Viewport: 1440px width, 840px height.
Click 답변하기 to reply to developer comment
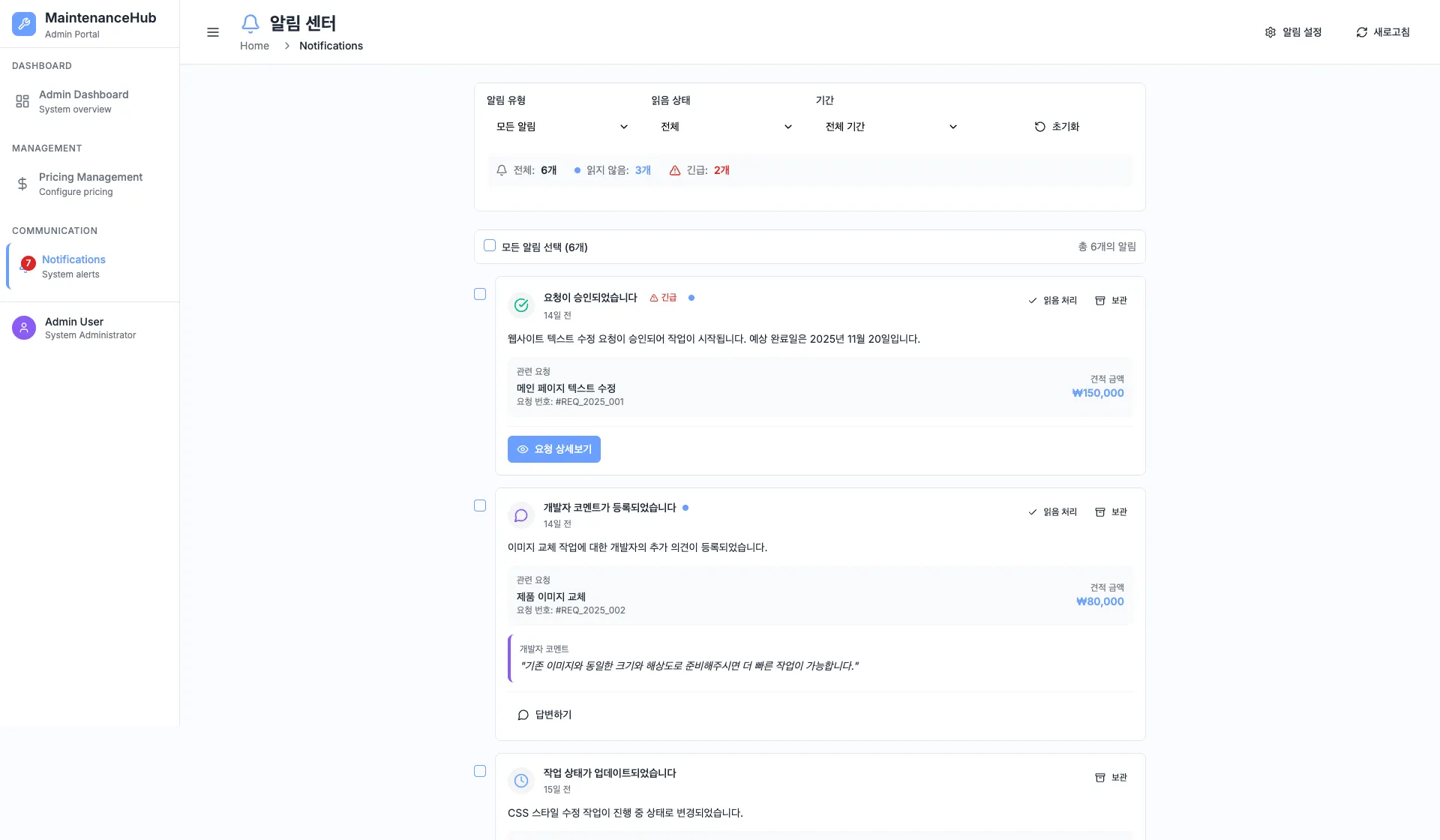point(544,715)
